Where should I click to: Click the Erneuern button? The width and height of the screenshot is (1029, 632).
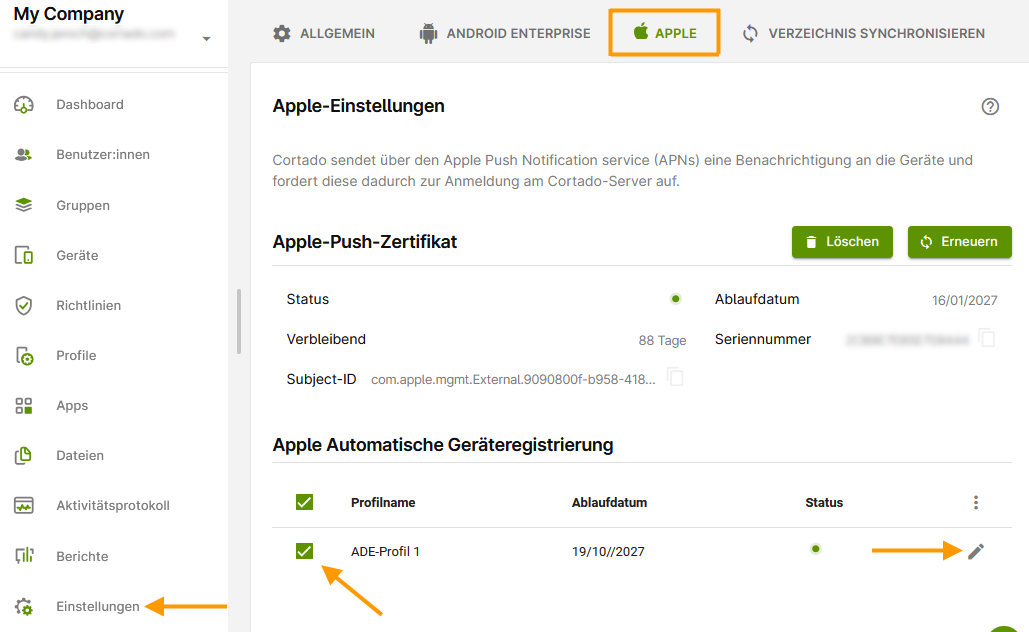pyautogui.click(x=959, y=242)
